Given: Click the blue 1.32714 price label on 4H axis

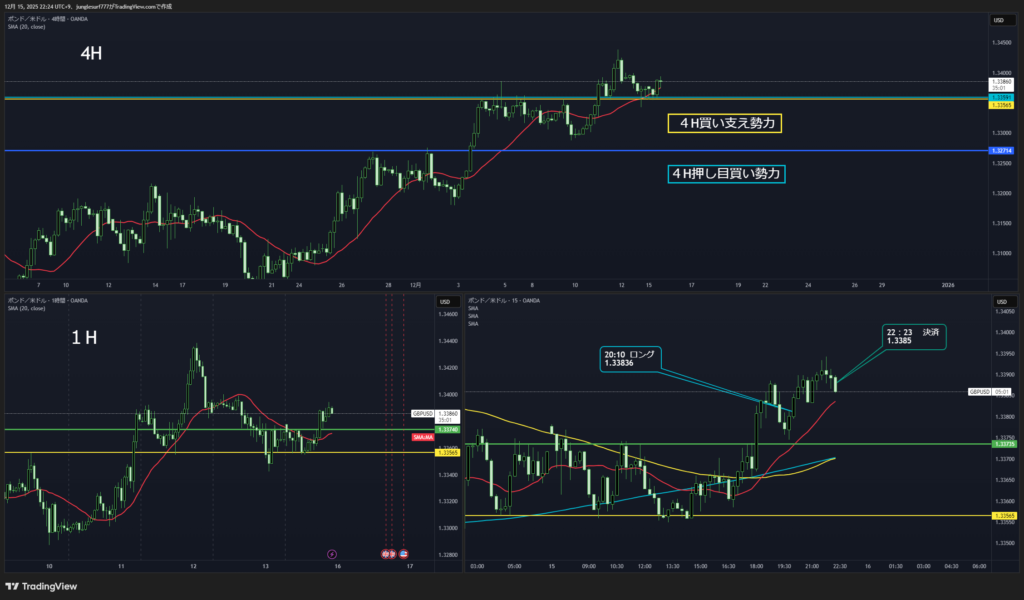Looking at the screenshot, I should [x=1000, y=150].
